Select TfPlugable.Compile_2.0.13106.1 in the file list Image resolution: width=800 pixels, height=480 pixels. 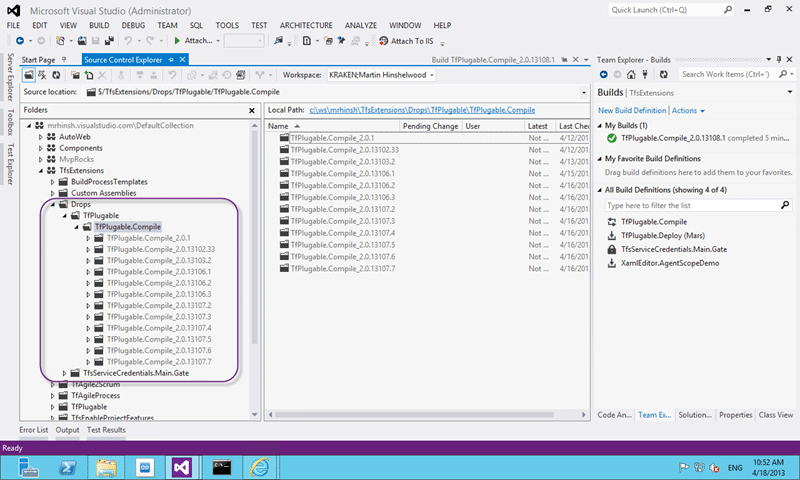[342, 173]
